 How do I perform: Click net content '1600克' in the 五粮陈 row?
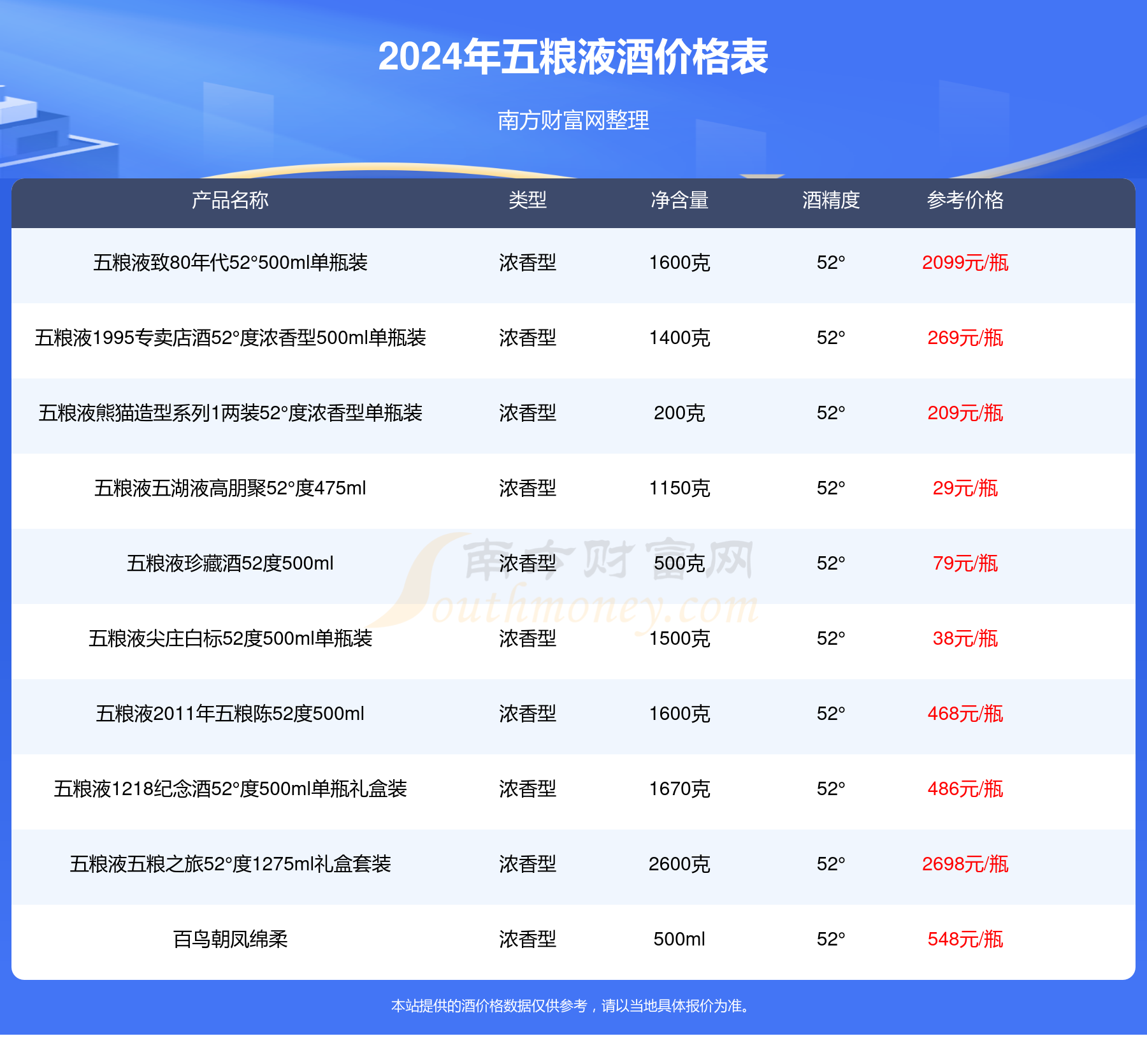click(679, 714)
